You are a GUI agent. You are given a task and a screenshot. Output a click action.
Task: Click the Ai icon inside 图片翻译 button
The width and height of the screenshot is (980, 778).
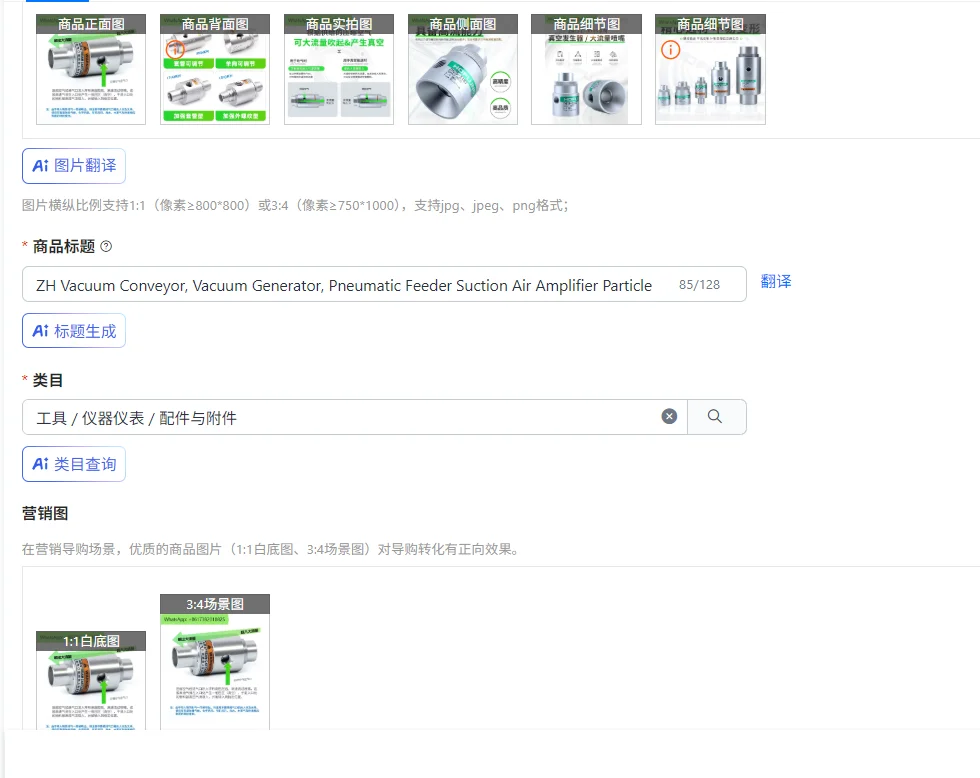[40, 165]
